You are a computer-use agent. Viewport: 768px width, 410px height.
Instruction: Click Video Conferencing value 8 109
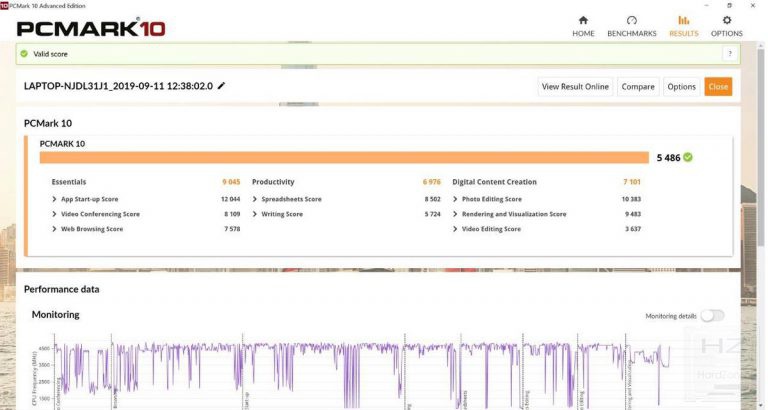coord(232,214)
